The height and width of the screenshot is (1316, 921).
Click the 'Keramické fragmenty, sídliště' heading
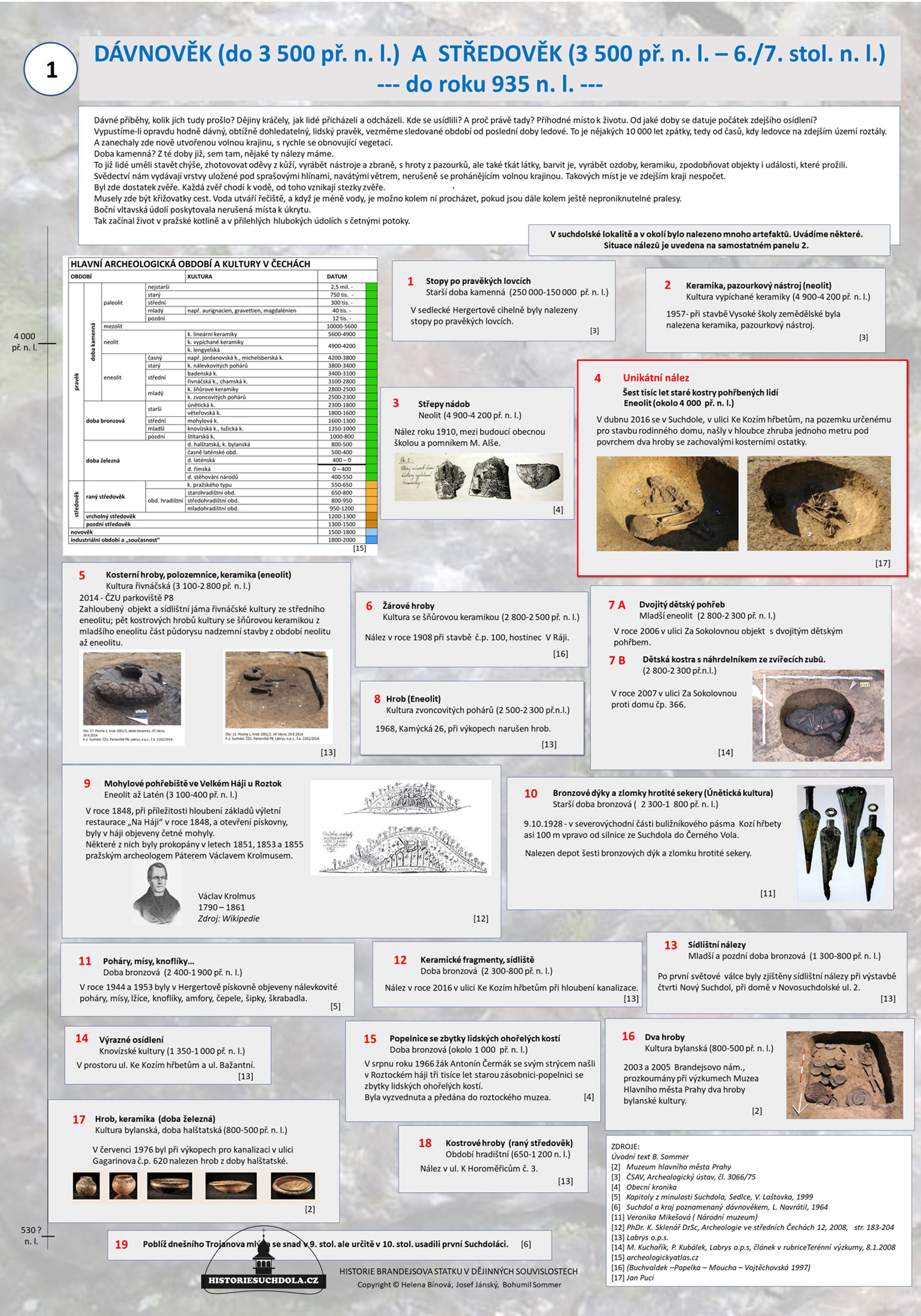click(477, 959)
